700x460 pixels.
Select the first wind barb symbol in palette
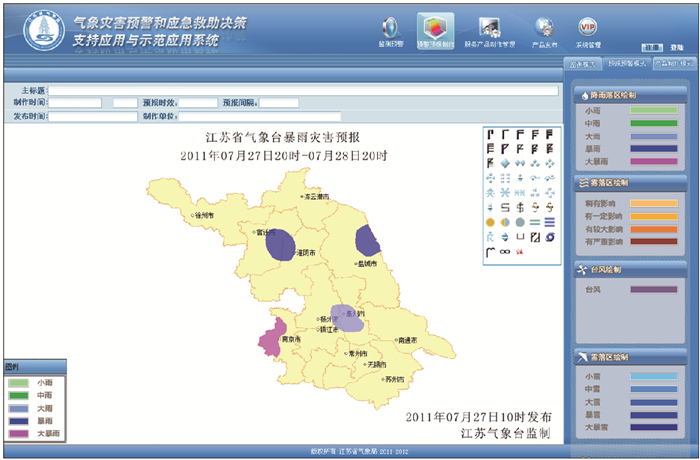(x=490, y=133)
